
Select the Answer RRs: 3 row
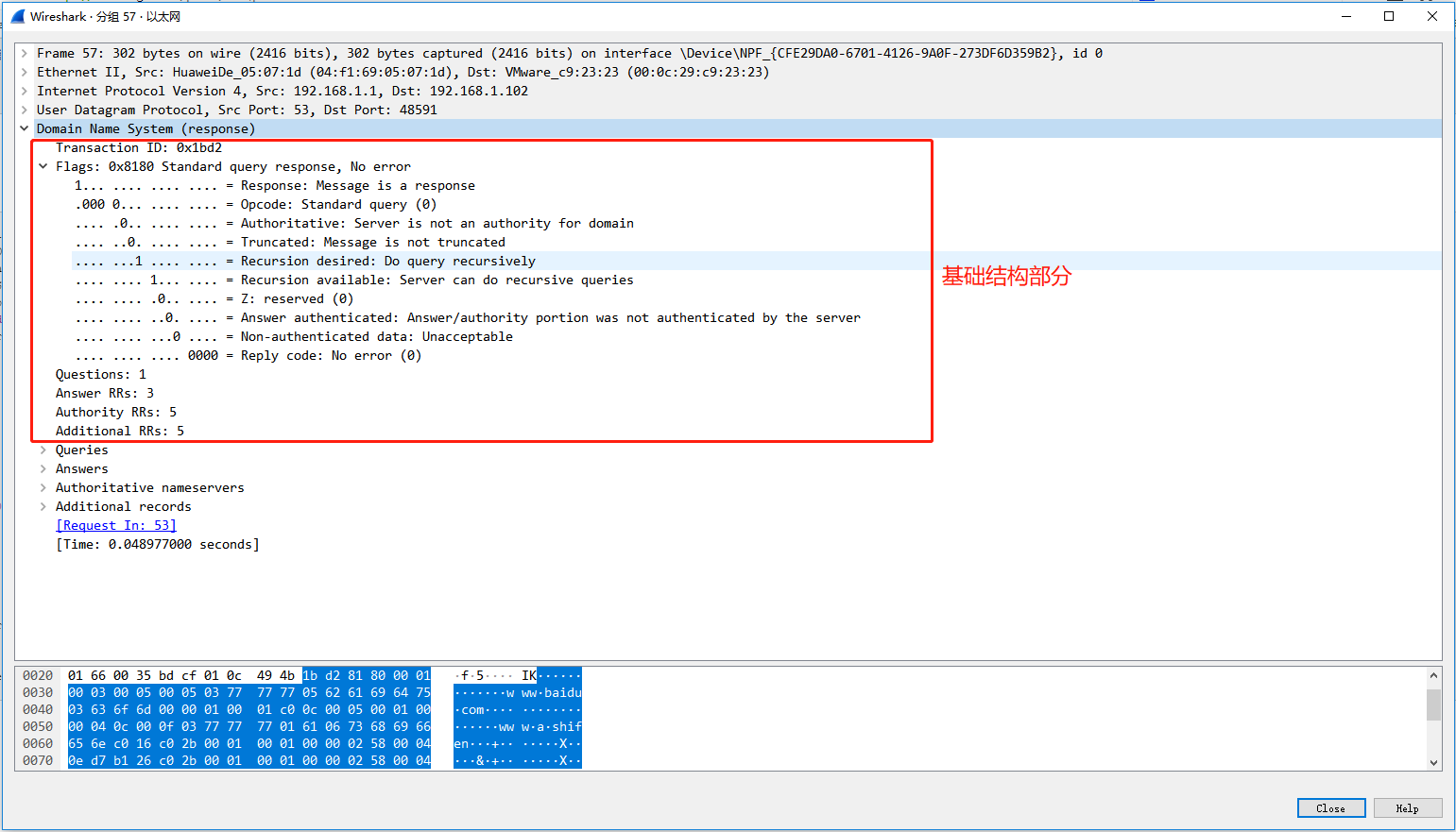click(105, 394)
